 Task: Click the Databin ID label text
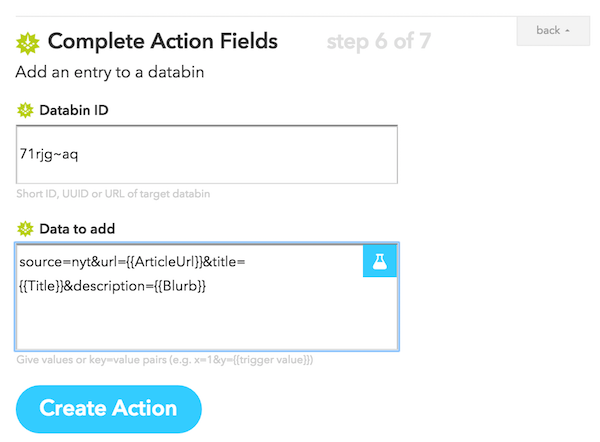[x=74, y=110]
